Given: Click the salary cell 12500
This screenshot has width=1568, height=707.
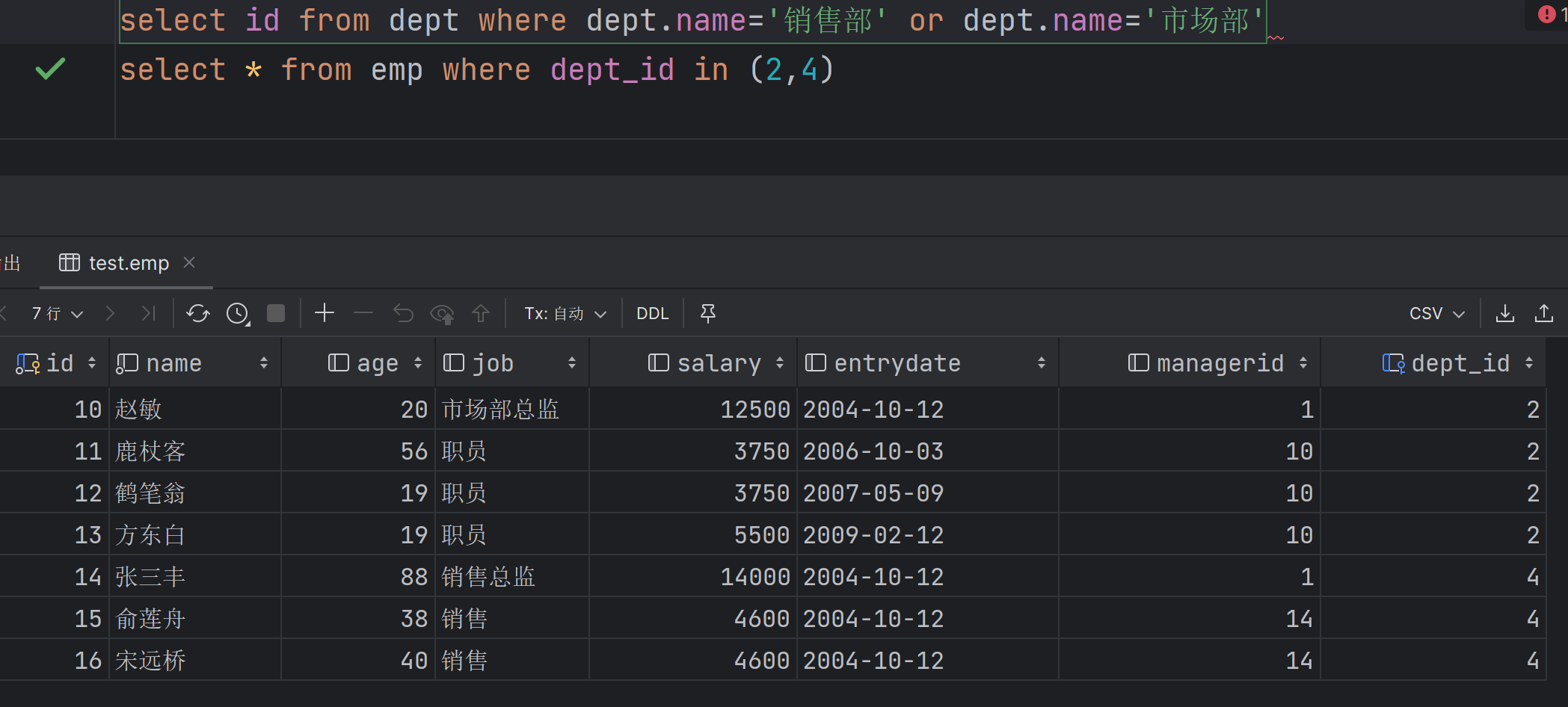Looking at the screenshot, I should (x=693, y=409).
